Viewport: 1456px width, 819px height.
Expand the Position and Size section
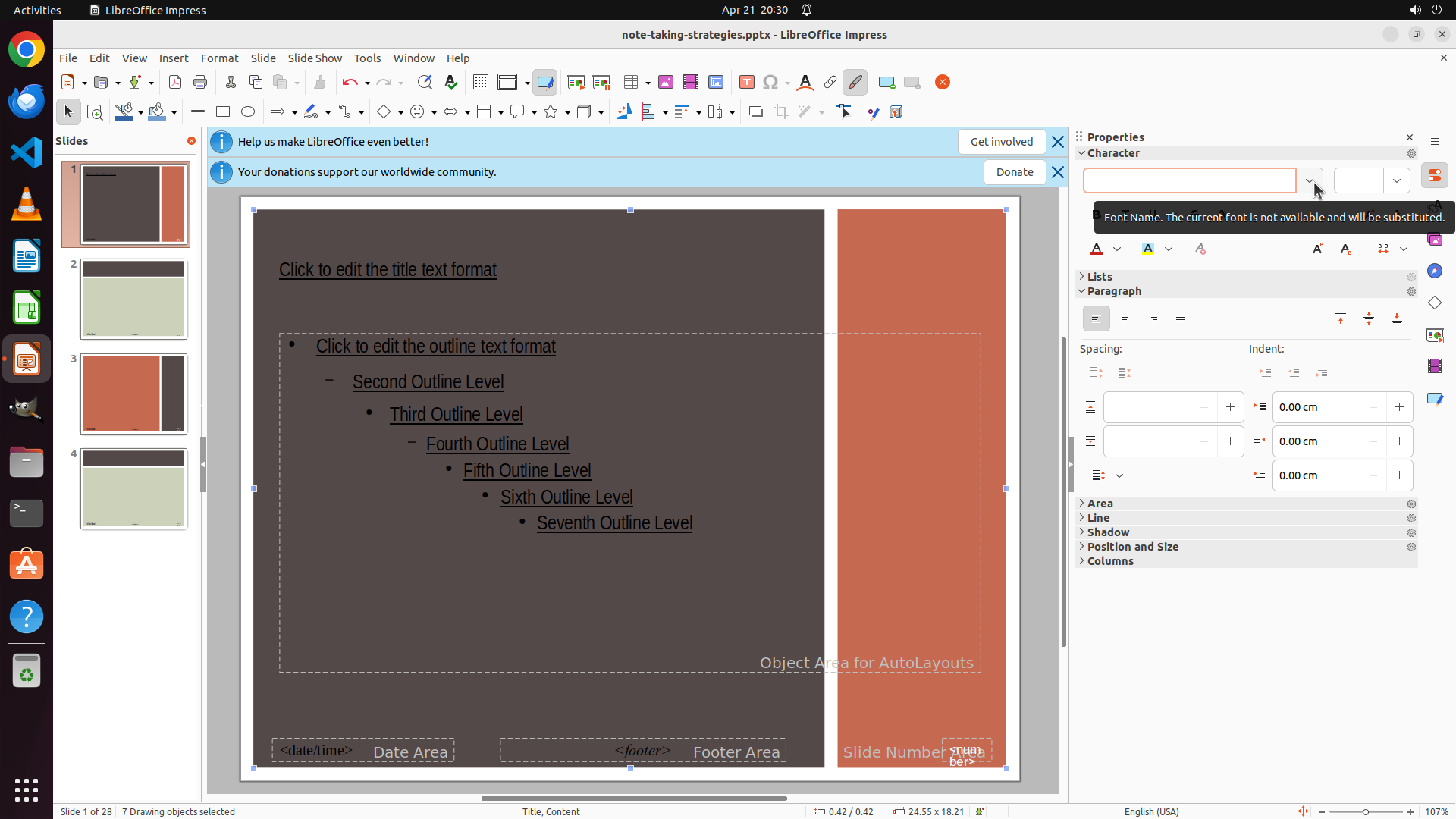point(1132,547)
